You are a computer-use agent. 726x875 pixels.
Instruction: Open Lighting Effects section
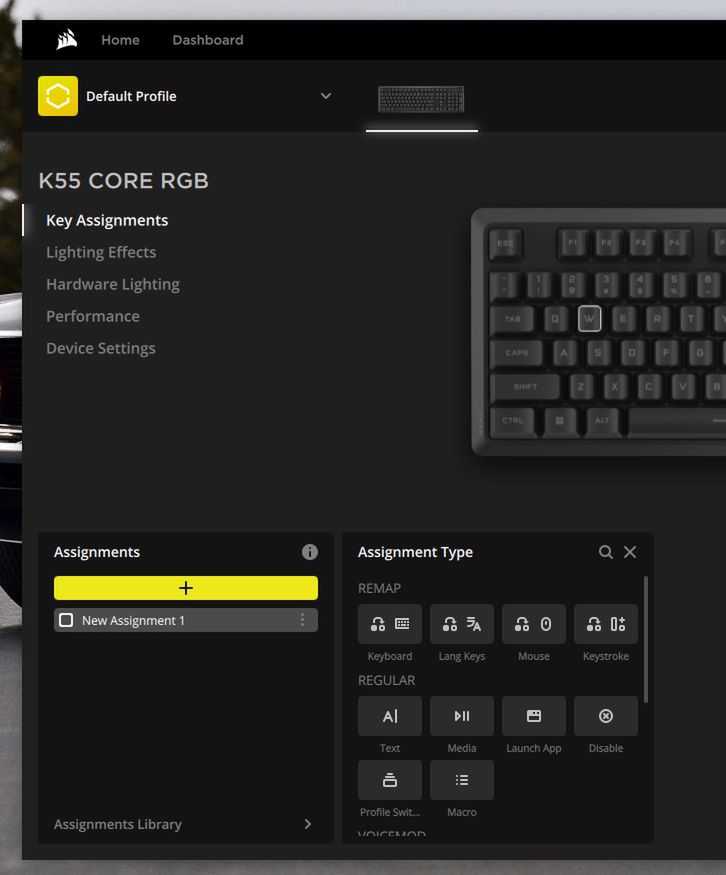click(101, 252)
